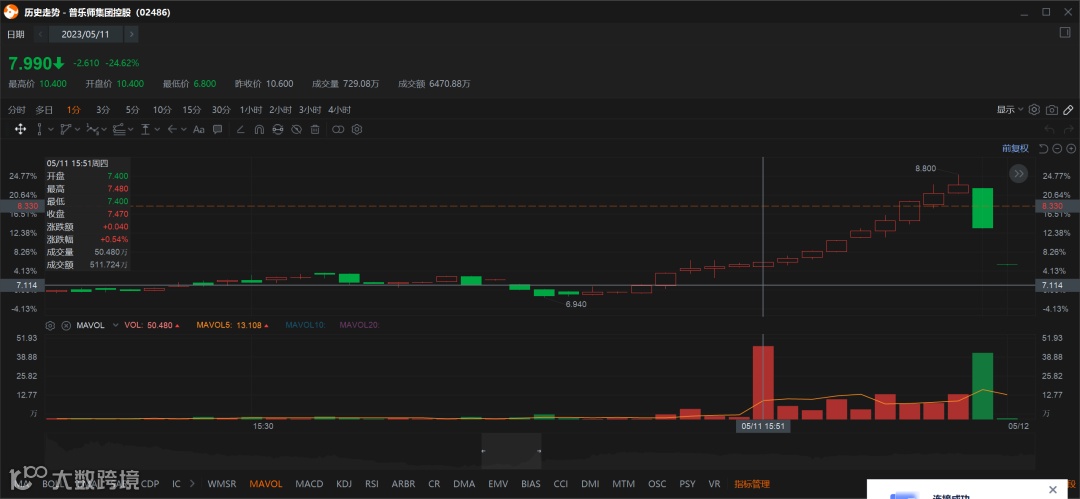Switch to 15分 timeframe
The height and width of the screenshot is (499, 1080).
pyautogui.click(x=191, y=110)
